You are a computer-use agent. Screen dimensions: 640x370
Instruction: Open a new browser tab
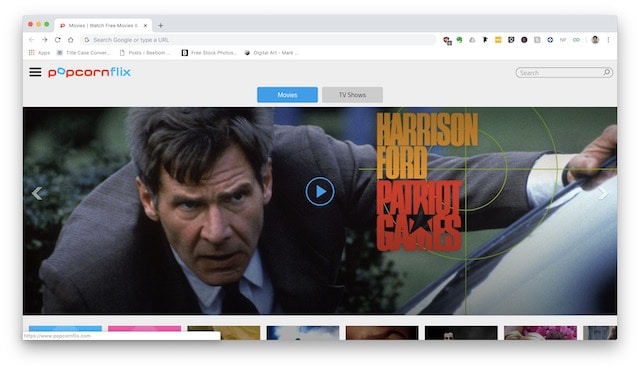tap(161, 25)
